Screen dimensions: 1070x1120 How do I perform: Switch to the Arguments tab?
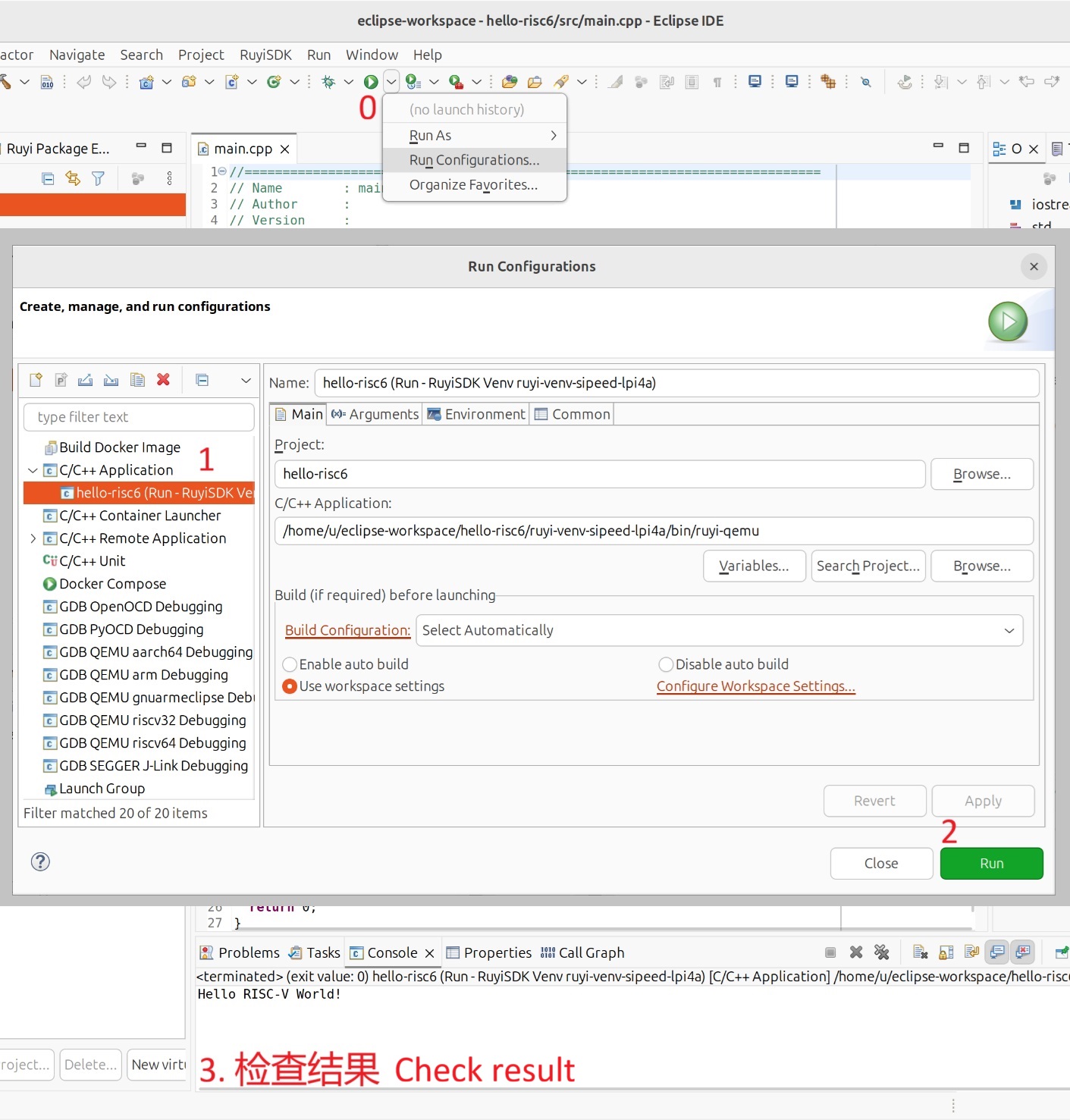(x=375, y=414)
